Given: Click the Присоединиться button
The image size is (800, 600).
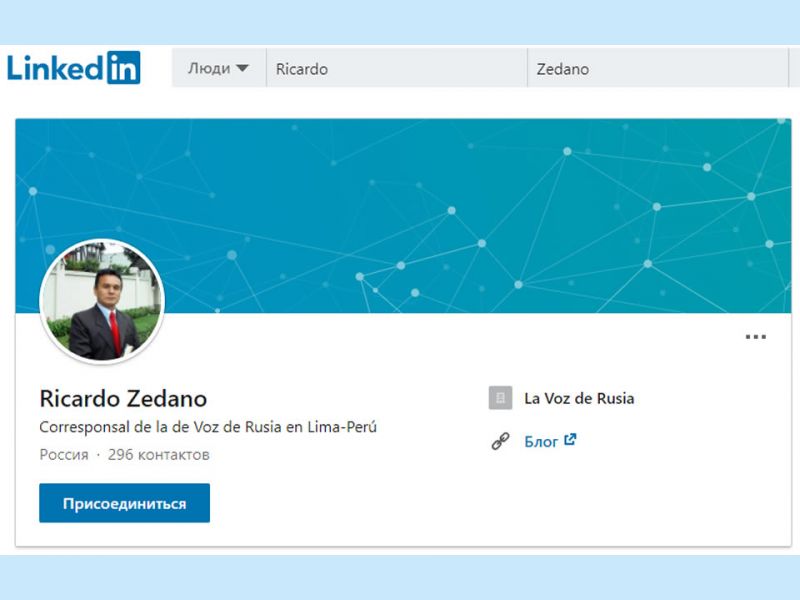Looking at the screenshot, I should [x=124, y=503].
